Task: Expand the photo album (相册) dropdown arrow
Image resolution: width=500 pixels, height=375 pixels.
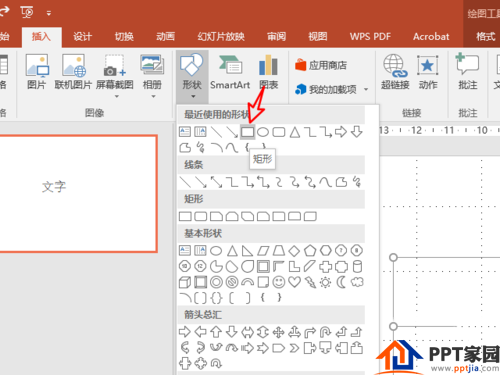Action: [x=153, y=97]
